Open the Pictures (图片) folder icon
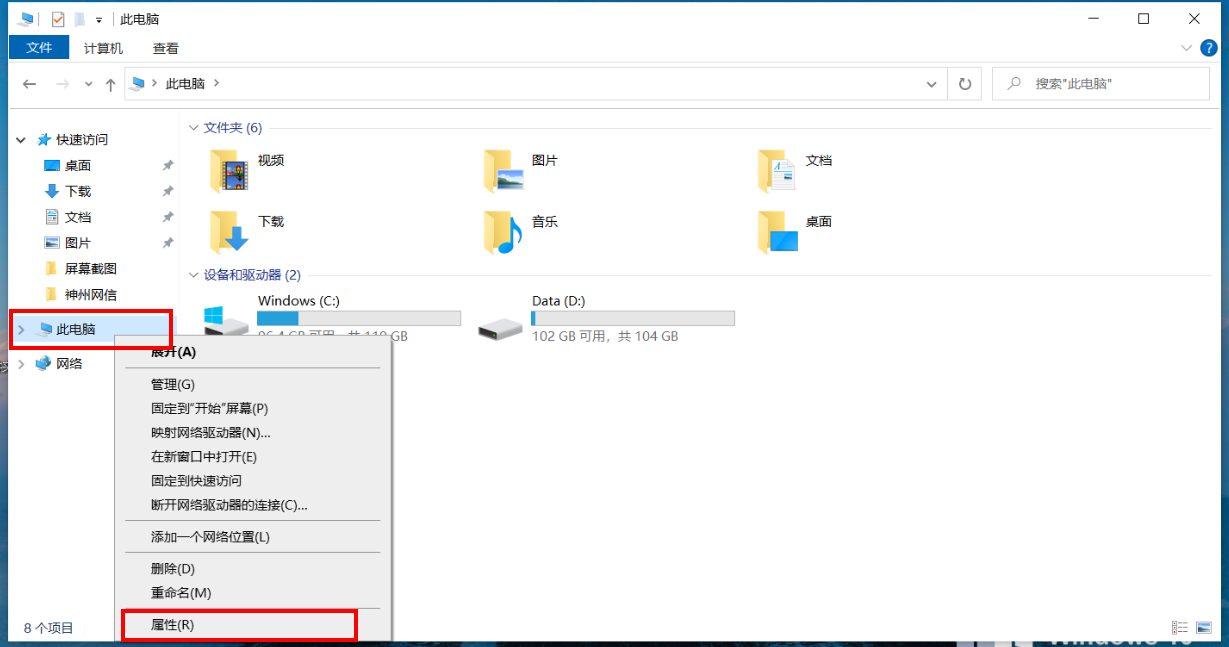The height and width of the screenshot is (647, 1229). click(x=503, y=171)
